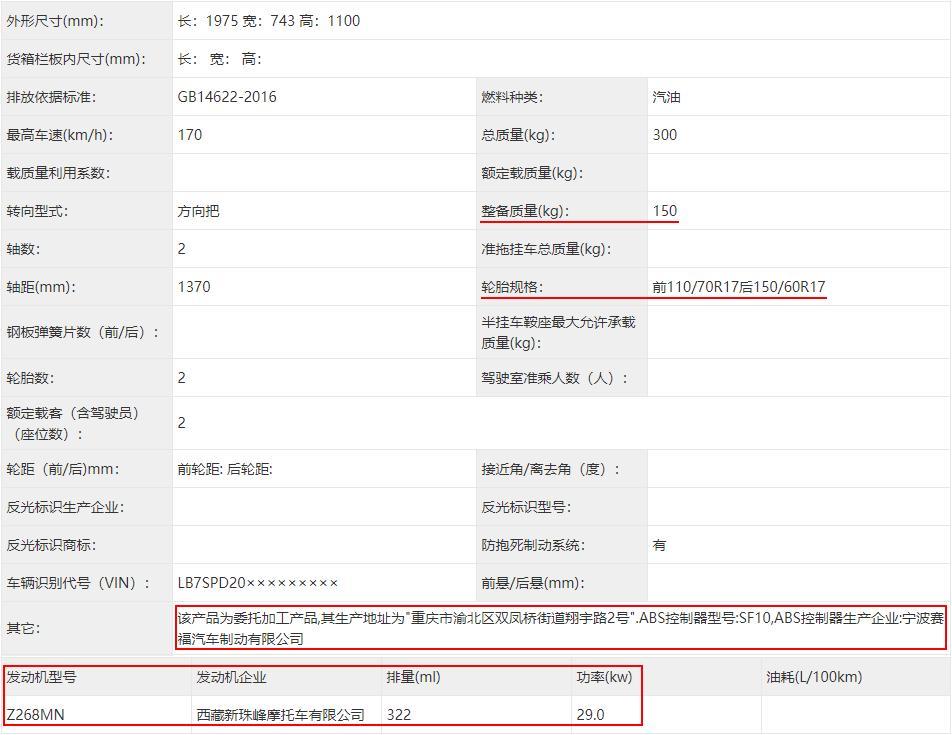
Task: Click the 整备质量(kg) label
Action: pos(524,211)
